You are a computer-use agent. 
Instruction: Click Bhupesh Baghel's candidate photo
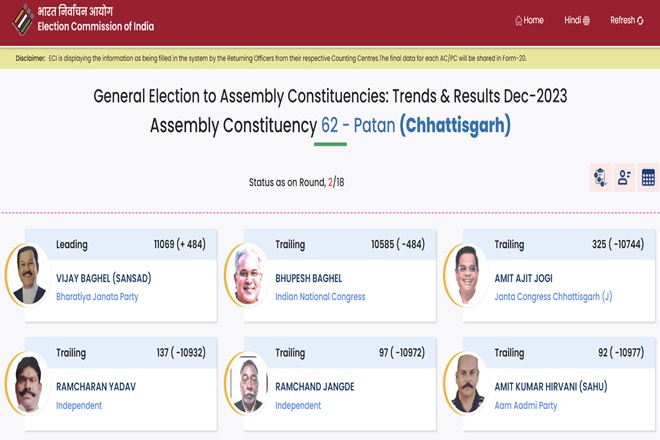point(246,274)
